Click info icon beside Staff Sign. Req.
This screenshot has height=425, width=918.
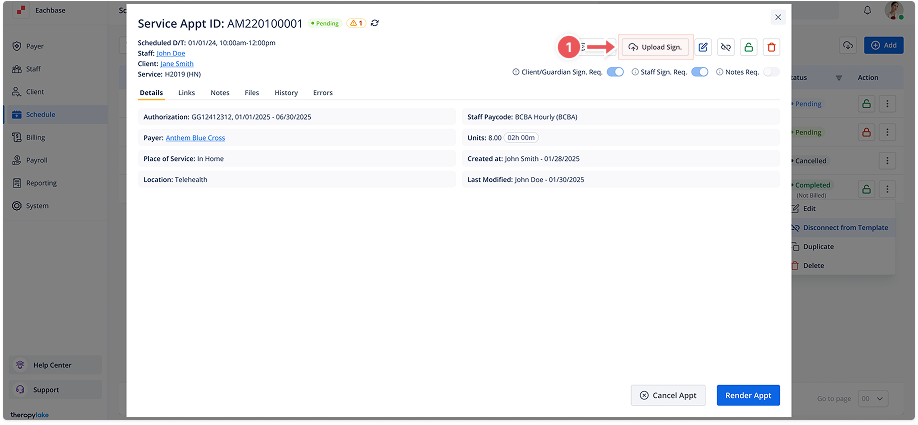click(x=635, y=72)
